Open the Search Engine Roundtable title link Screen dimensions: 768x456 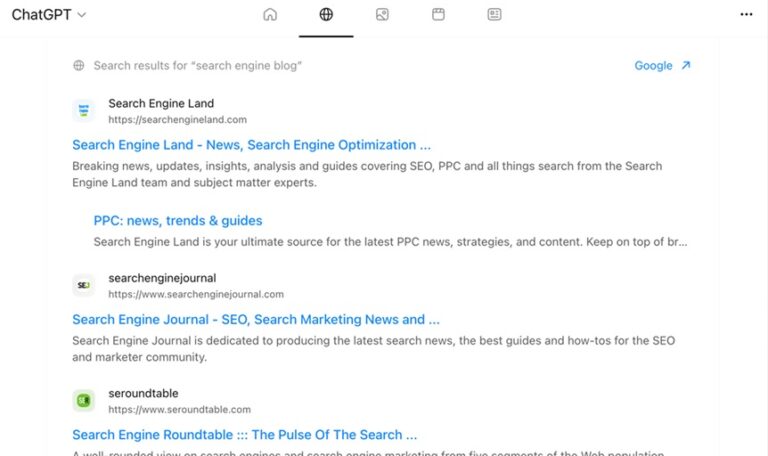[244, 435]
